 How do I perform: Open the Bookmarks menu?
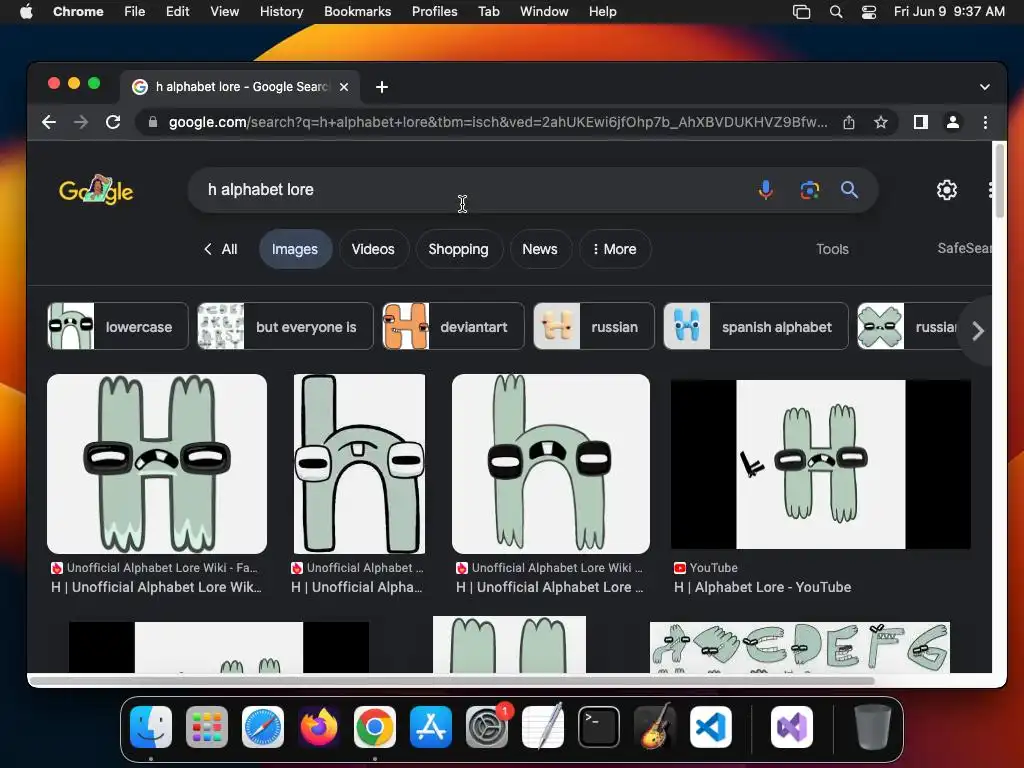click(357, 12)
